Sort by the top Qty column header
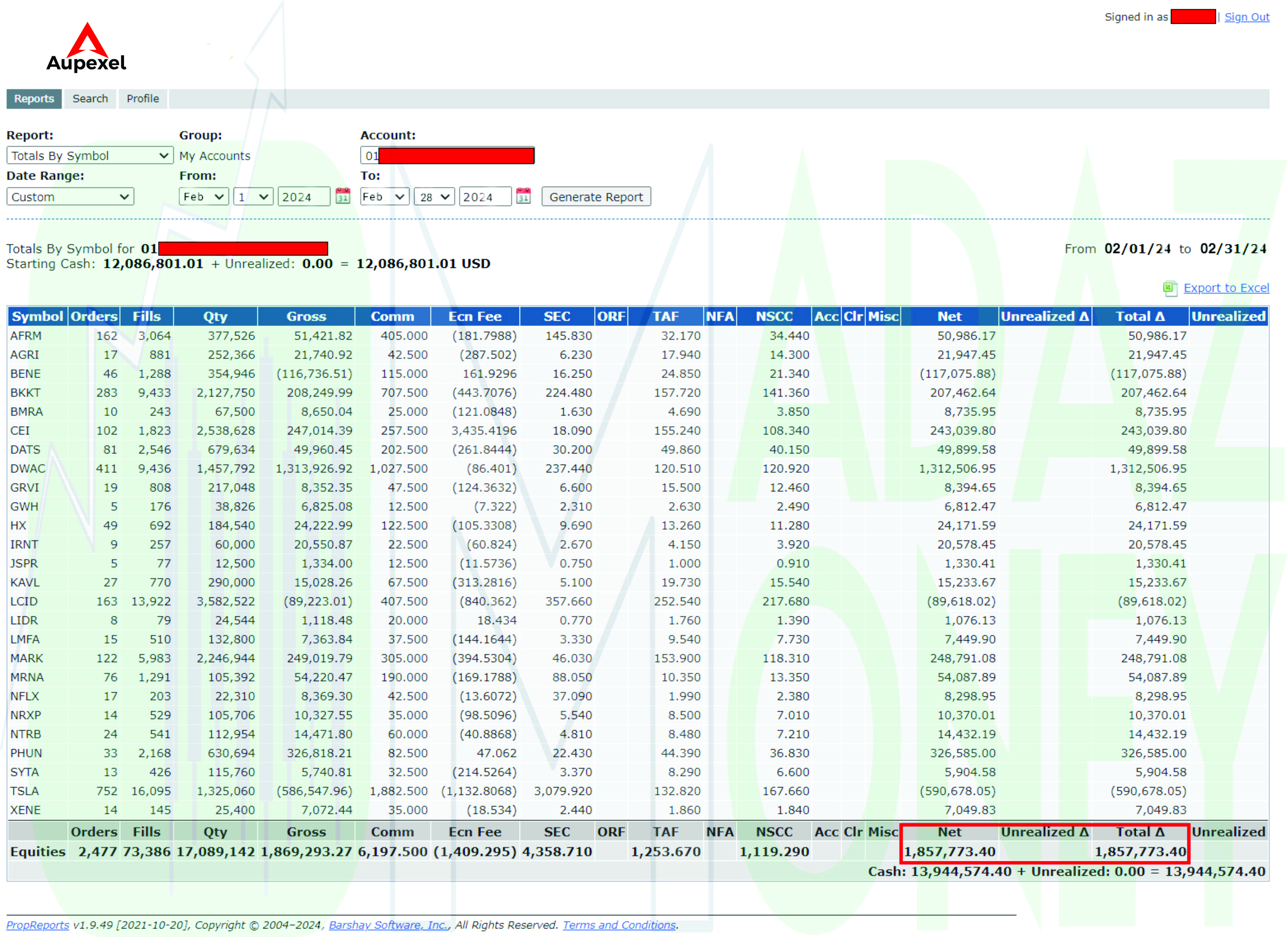This screenshot has height=937, width=1288. coord(215,317)
